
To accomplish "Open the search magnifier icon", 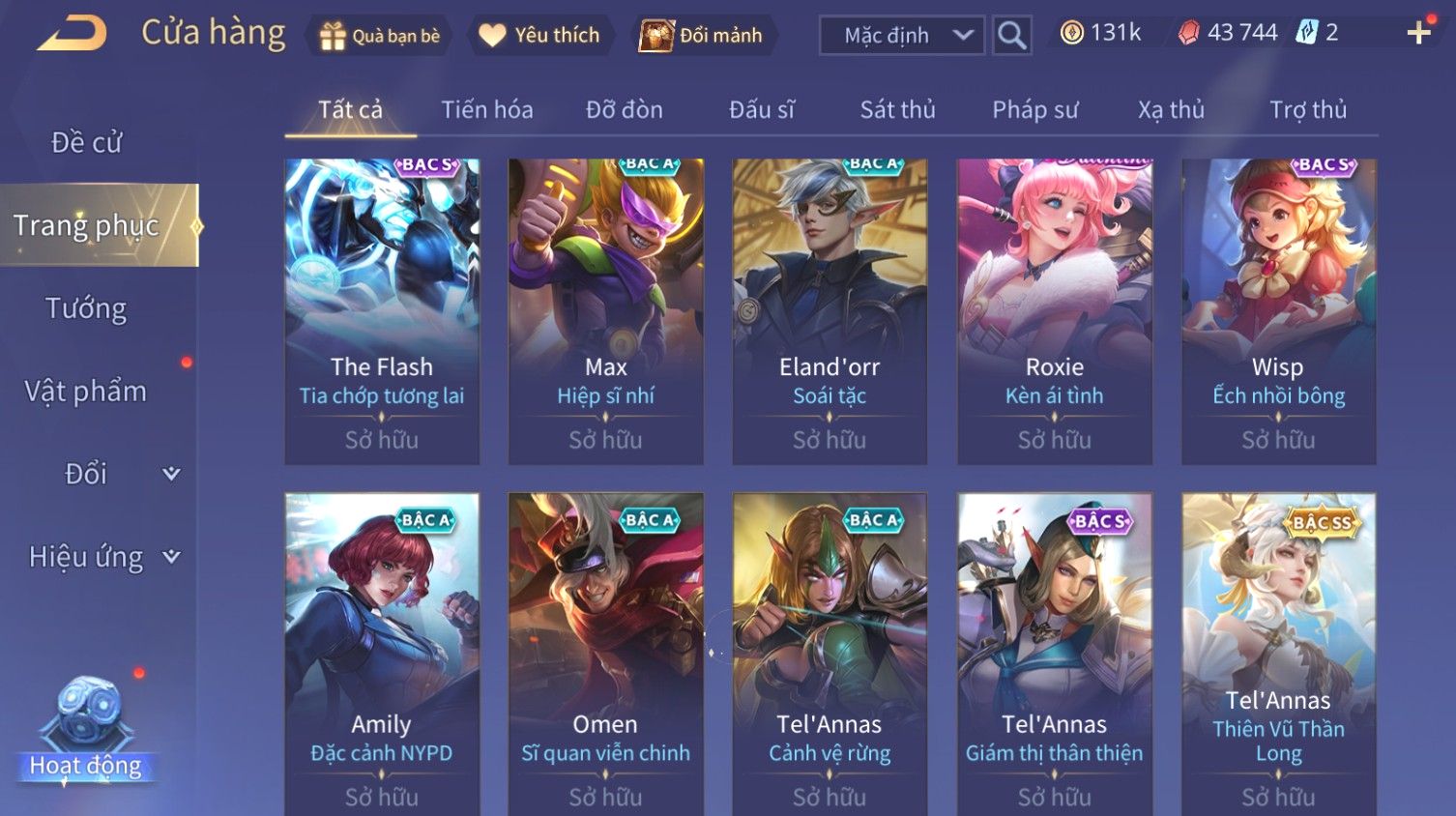I will [1011, 36].
